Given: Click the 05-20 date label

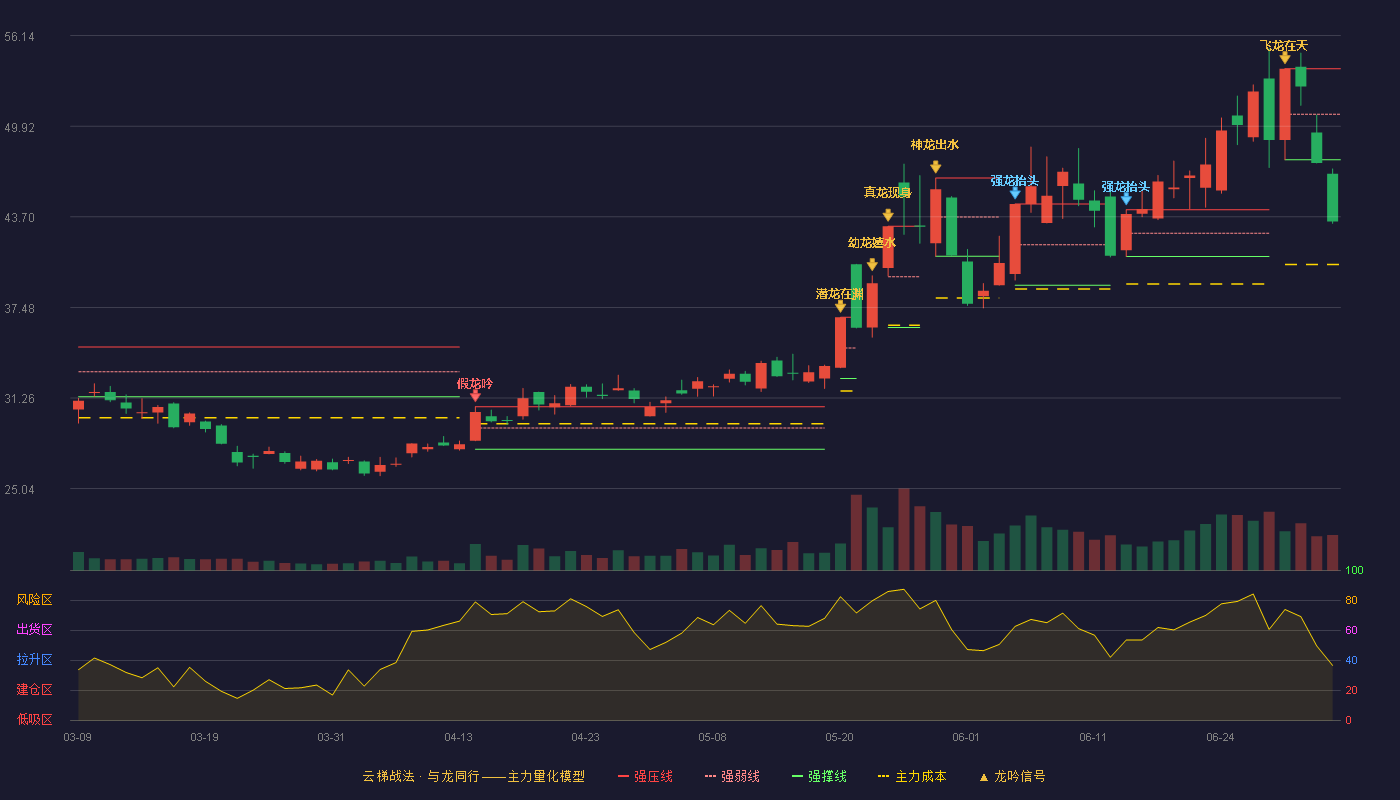Looking at the screenshot, I should coord(839,737).
